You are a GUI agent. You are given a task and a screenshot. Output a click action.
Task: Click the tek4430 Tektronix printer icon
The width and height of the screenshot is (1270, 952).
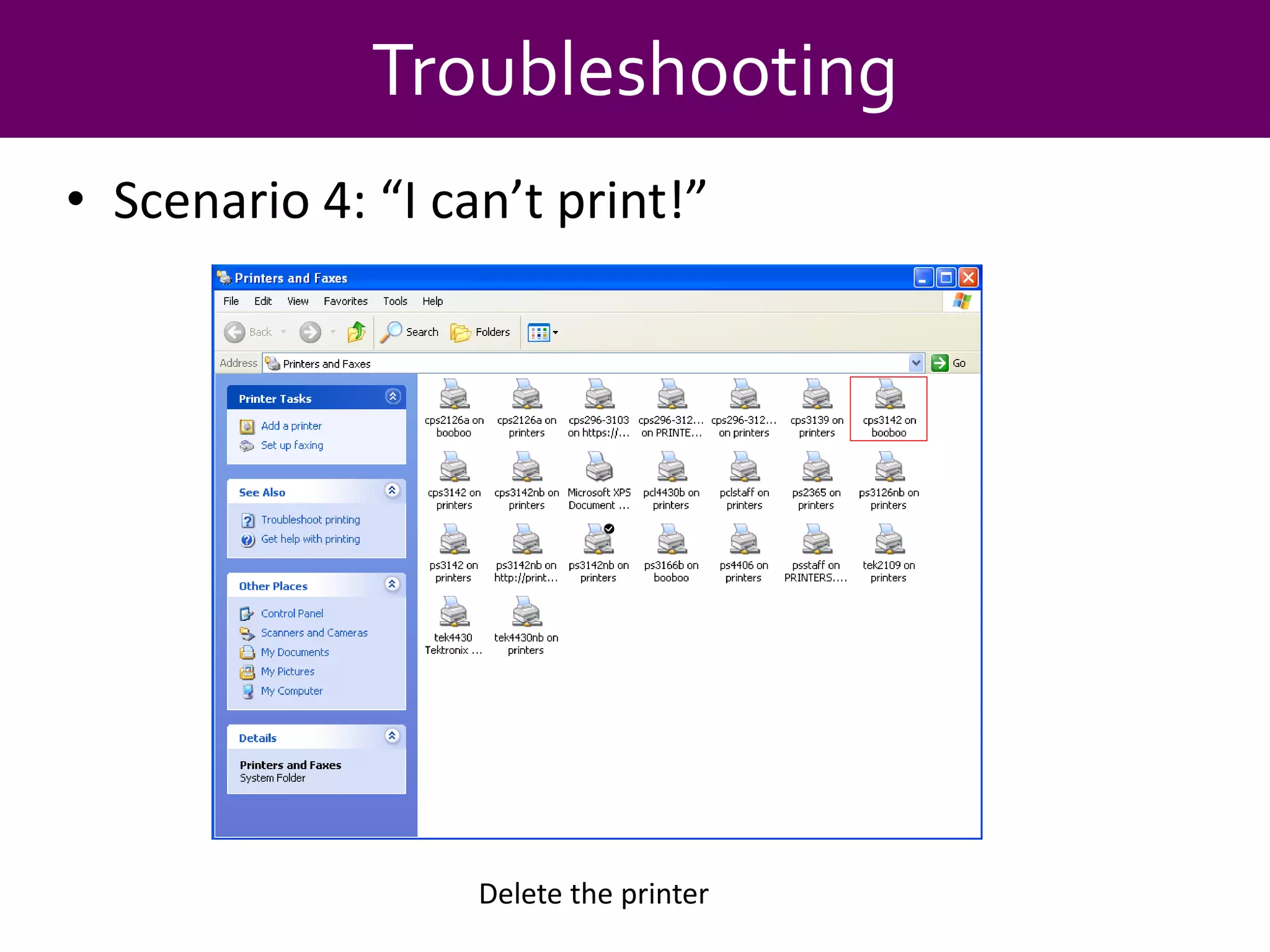453,614
